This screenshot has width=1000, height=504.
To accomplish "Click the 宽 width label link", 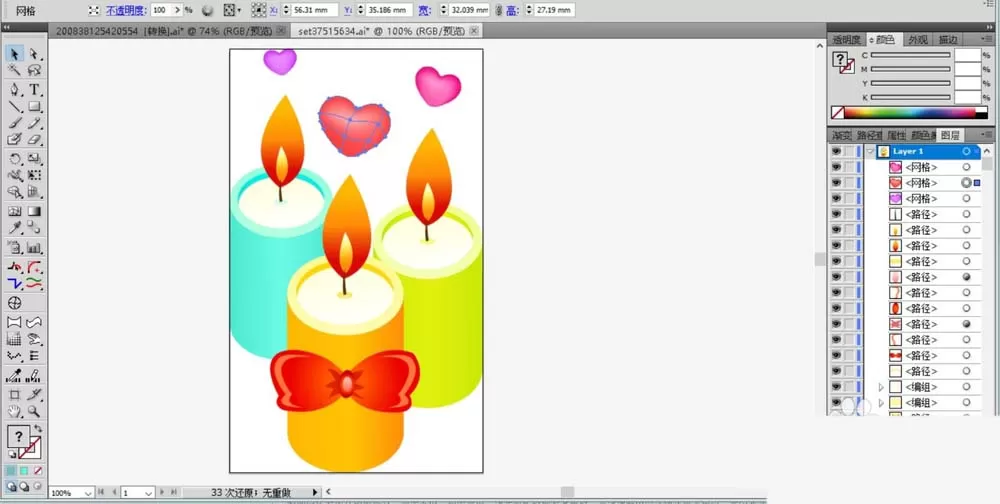I will tap(424, 10).
